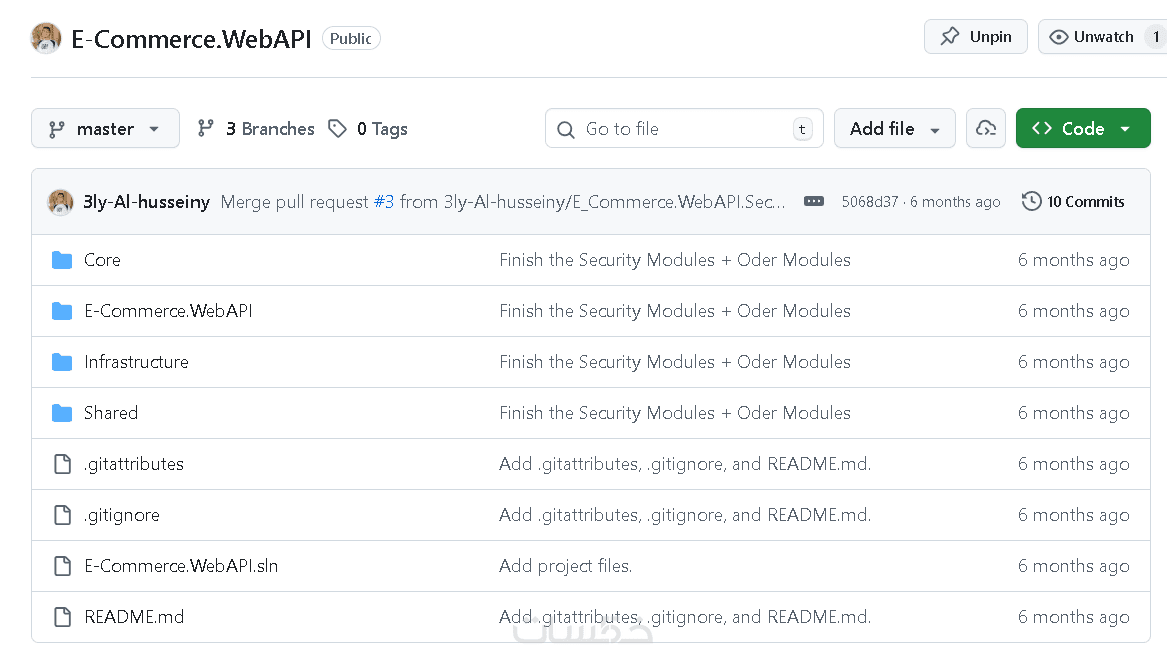Open the E-Commerce.WebAPI.sln file
The height and width of the screenshot is (657, 1167).
[181, 566]
